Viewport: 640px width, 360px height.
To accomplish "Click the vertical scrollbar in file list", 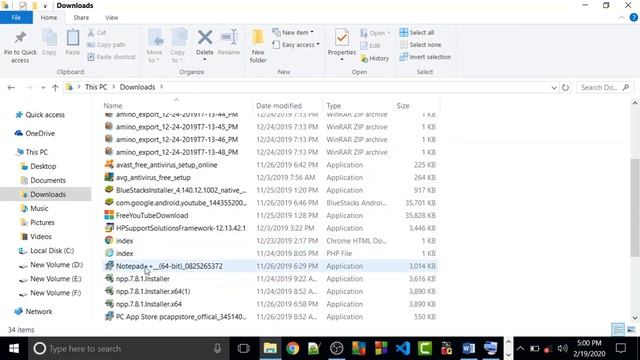I will coord(635,207).
